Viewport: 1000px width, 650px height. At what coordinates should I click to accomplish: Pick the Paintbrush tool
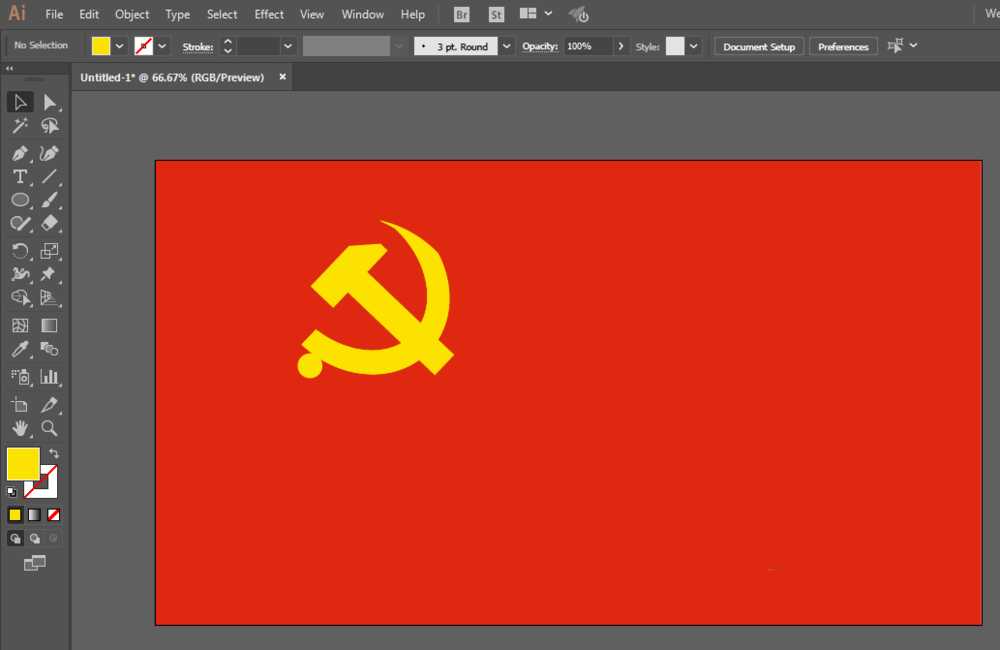click(x=49, y=200)
